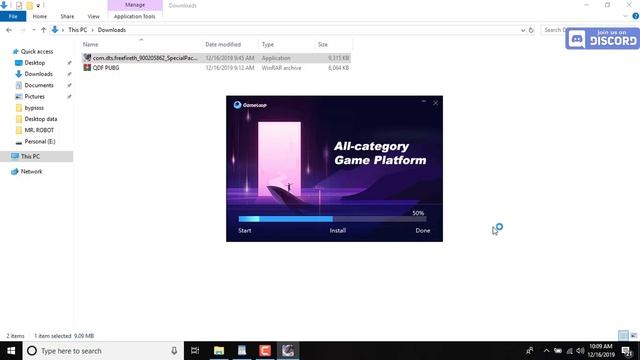Image resolution: width=640 pixels, height=360 pixels.
Task: Click the People tray icon
Action: click(530, 351)
